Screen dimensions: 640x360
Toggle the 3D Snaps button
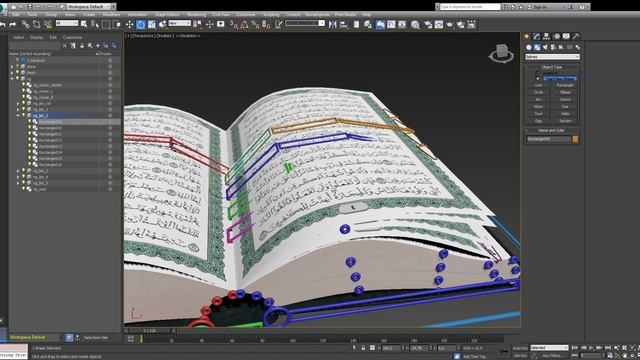(x=234, y=25)
